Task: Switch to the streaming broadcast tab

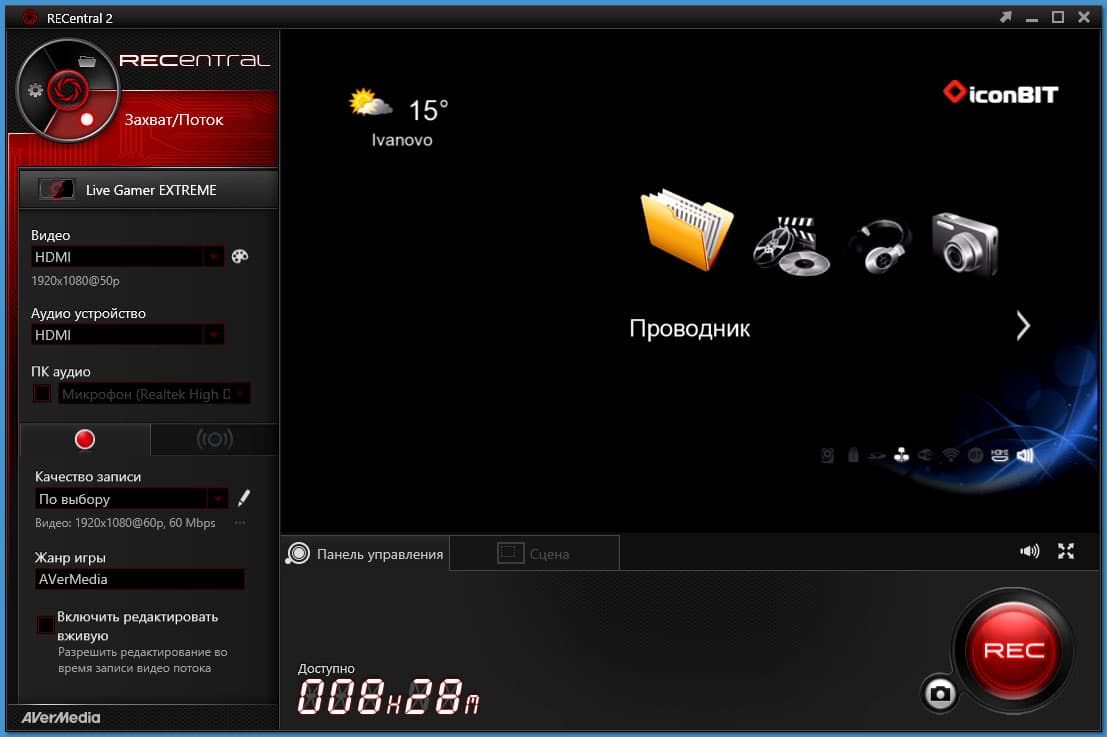Action: pyautogui.click(x=215, y=439)
